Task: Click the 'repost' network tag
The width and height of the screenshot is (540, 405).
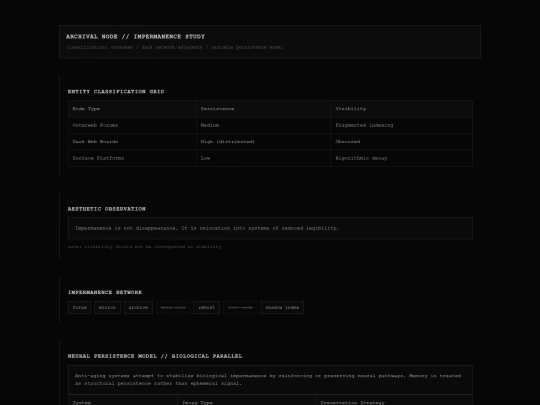Action: point(207,308)
